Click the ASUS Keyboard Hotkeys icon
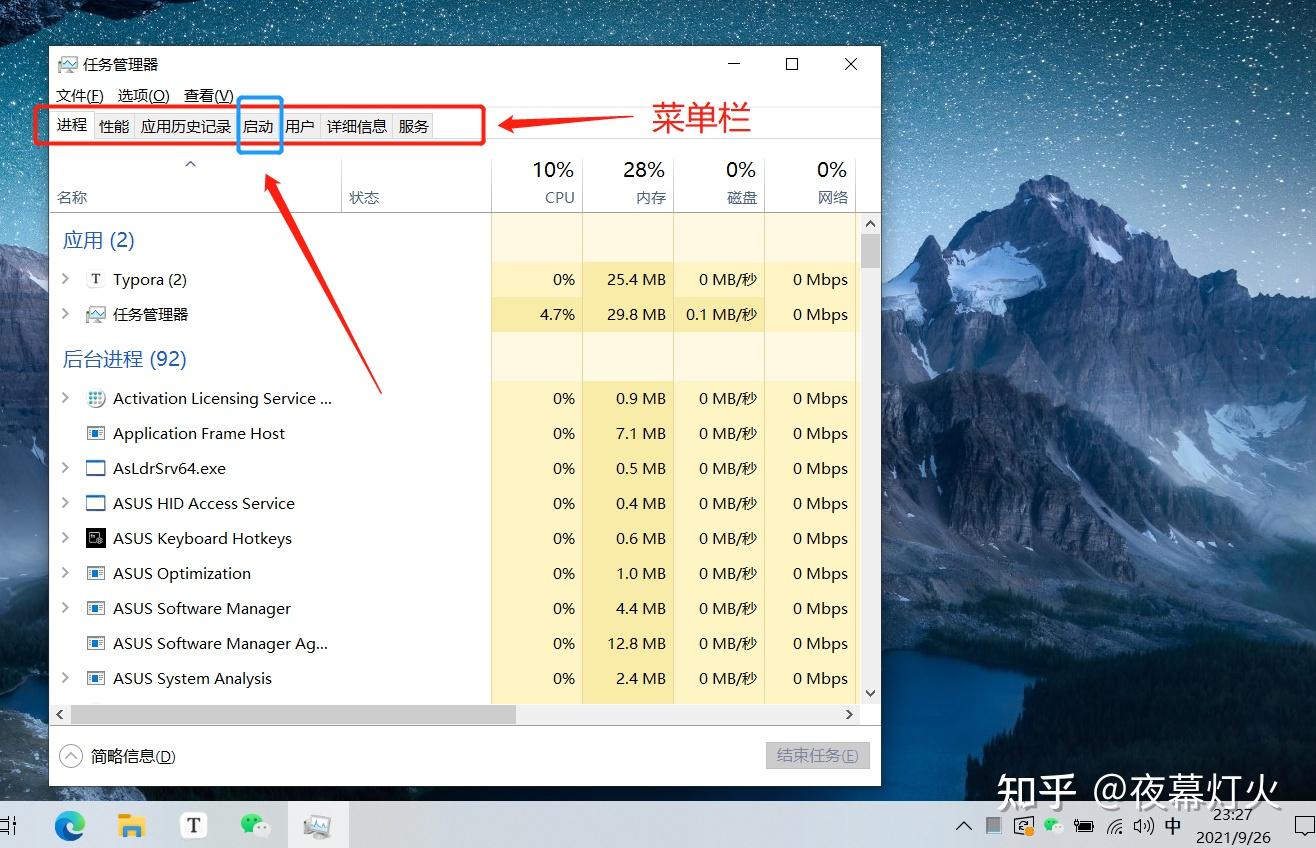 tap(96, 539)
